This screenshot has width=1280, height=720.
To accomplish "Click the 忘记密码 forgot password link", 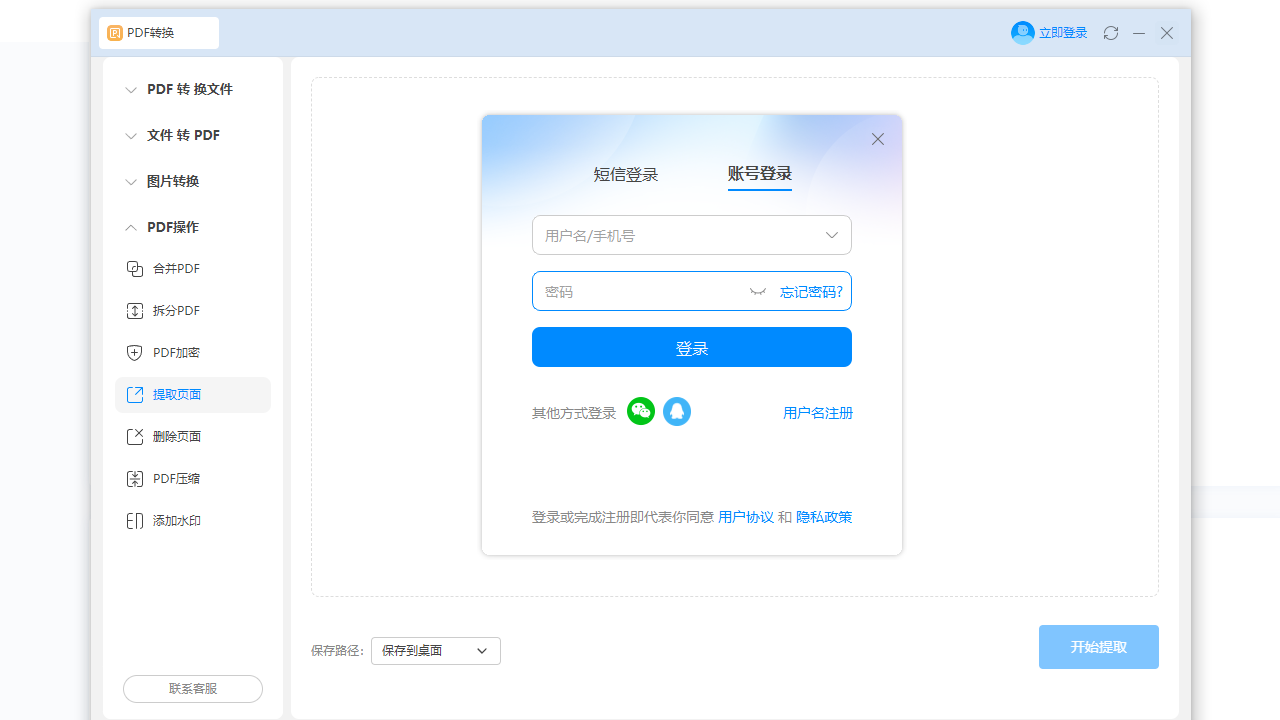I will (x=811, y=291).
